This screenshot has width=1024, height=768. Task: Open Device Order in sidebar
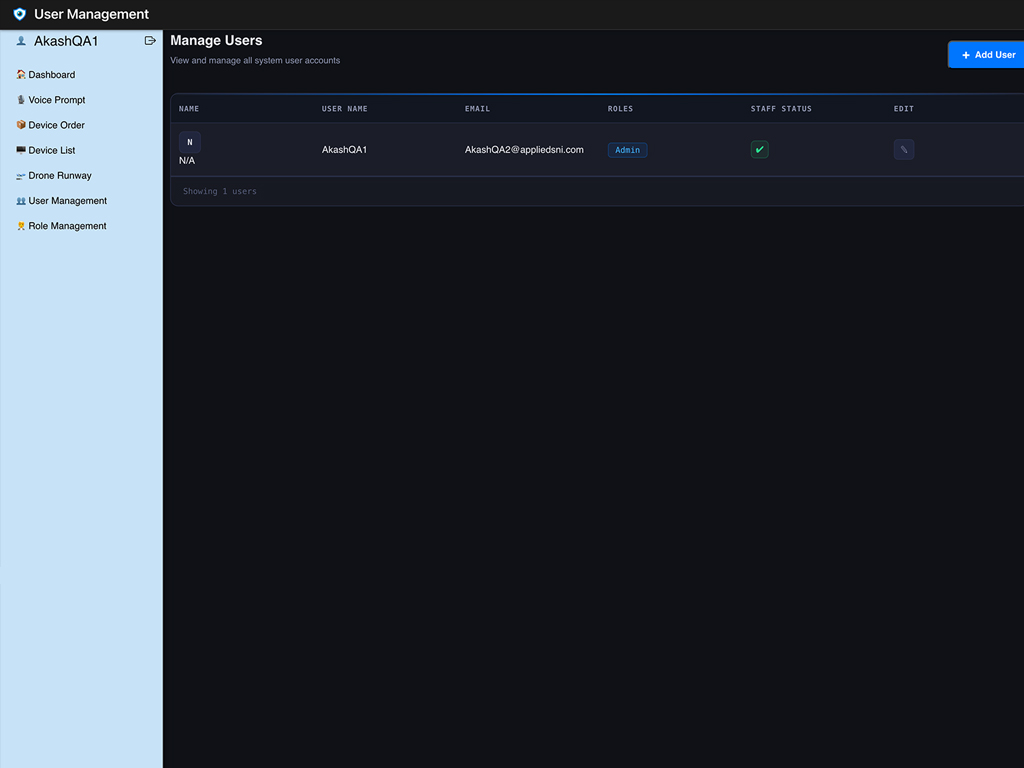point(56,125)
